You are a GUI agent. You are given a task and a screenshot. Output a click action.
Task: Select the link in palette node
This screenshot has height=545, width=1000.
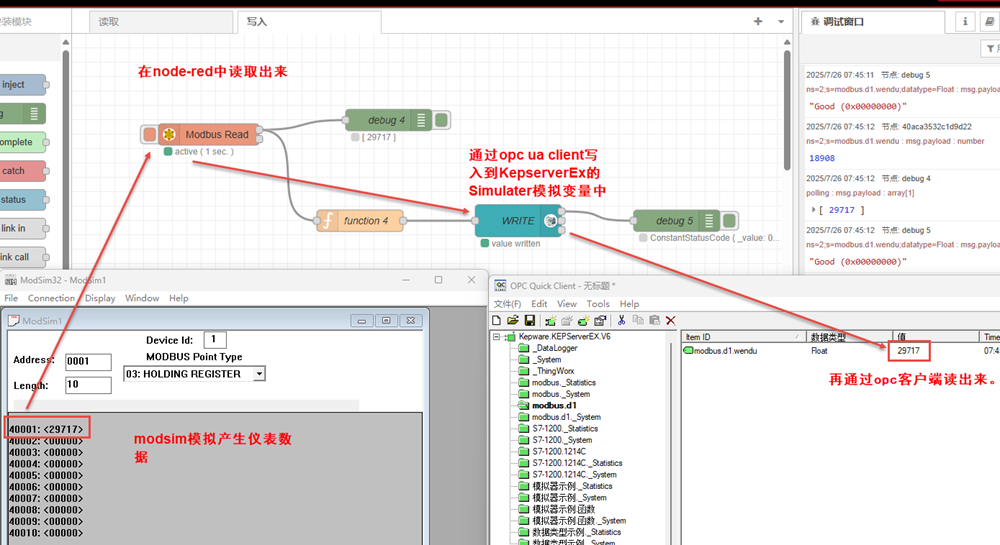pos(22,228)
